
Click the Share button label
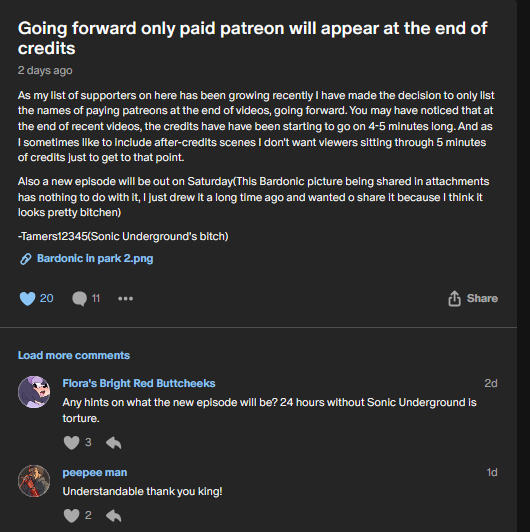pyautogui.click(x=482, y=298)
